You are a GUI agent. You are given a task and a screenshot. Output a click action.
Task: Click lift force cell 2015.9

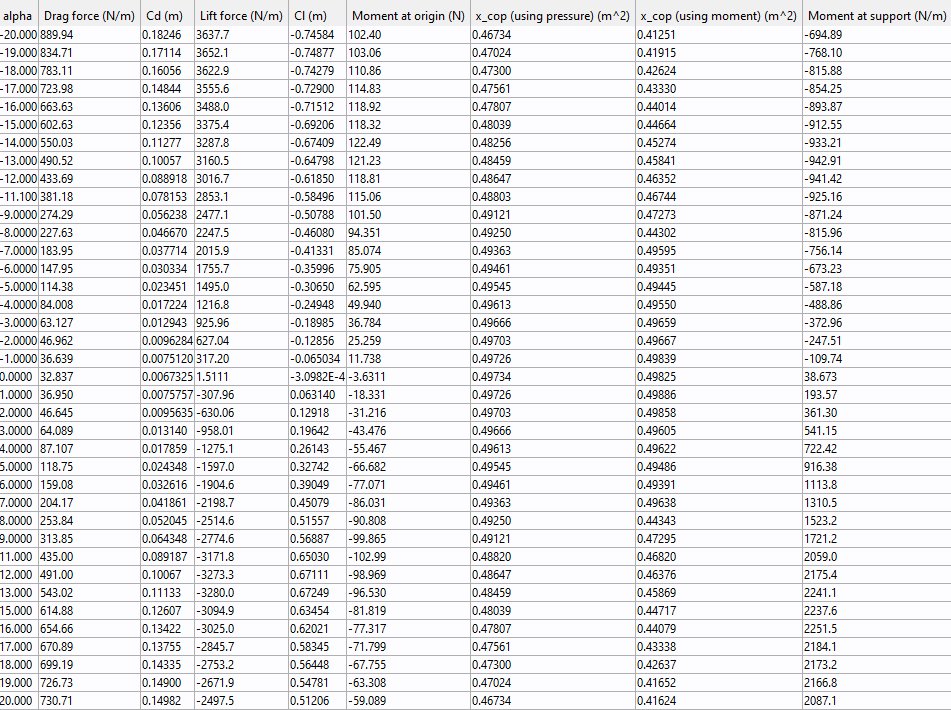tap(241, 251)
